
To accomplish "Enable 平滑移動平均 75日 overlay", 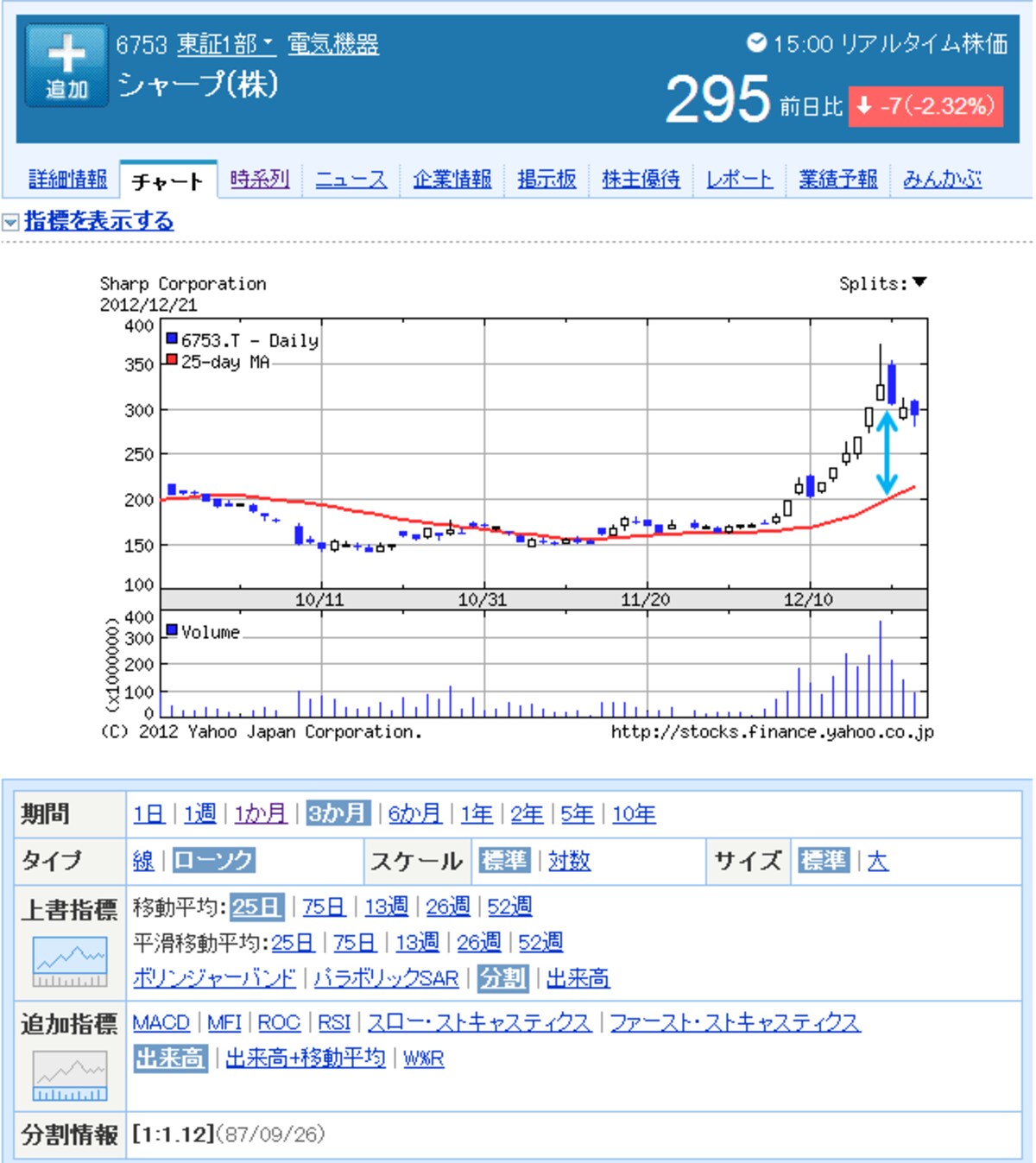I will pyautogui.click(x=355, y=942).
